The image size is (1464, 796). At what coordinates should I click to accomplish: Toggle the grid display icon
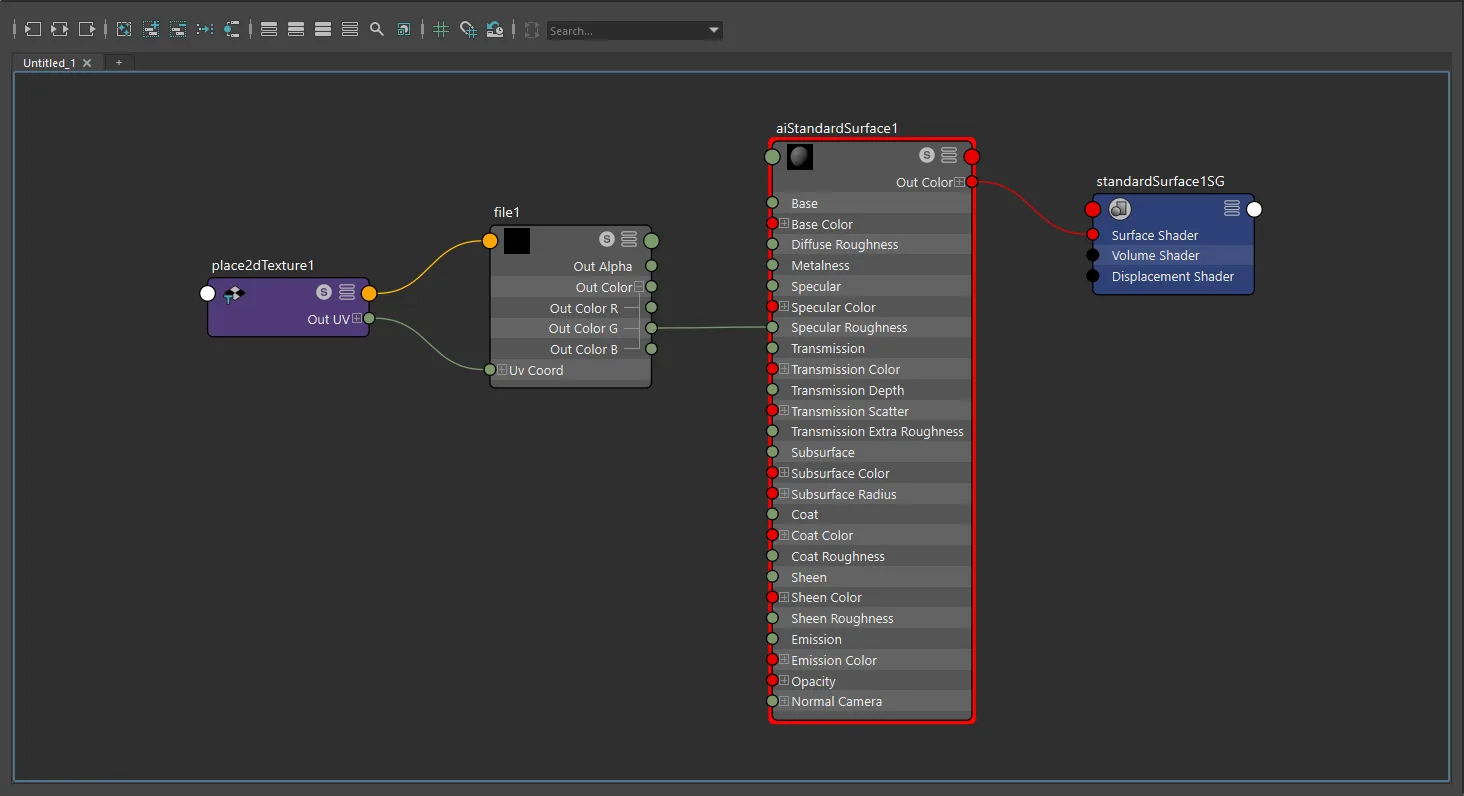tap(441, 30)
